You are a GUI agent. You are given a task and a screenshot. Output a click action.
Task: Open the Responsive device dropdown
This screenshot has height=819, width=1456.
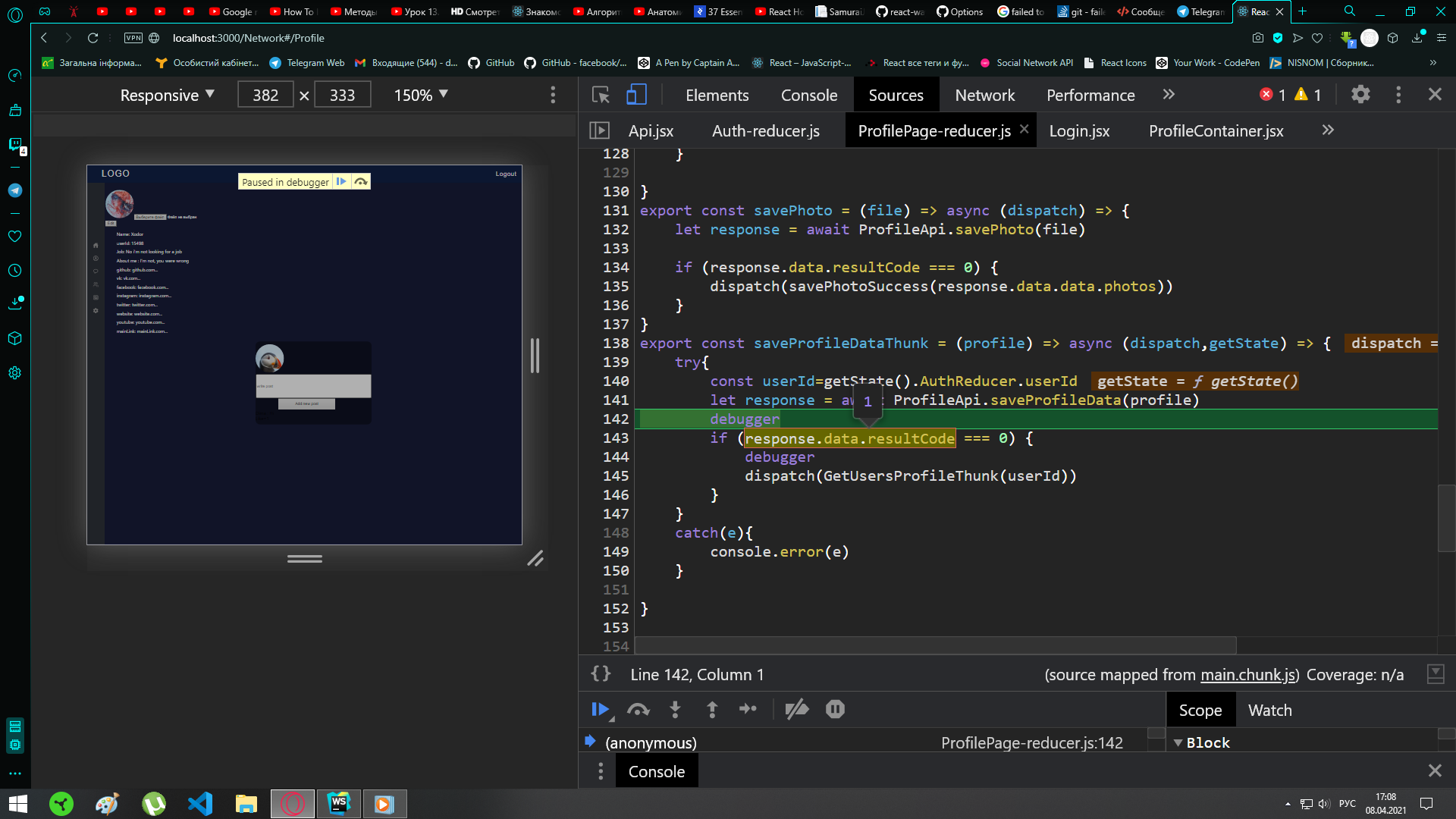point(167,95)
